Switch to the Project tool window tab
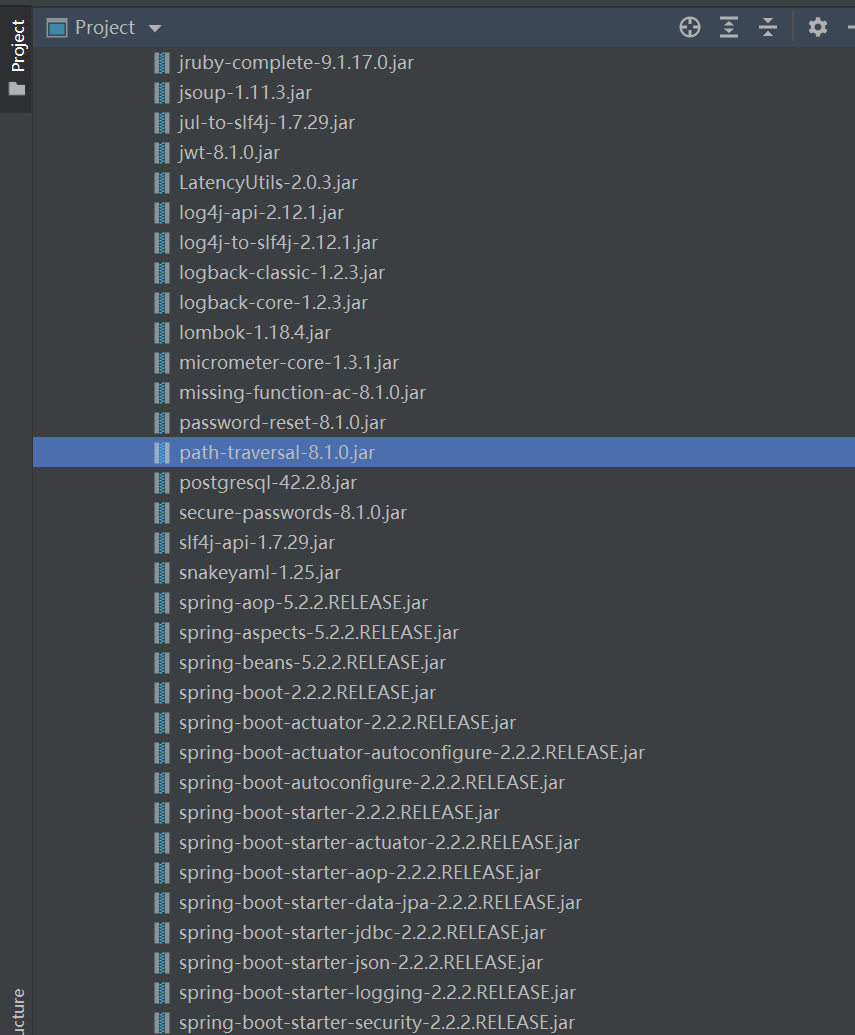This screenshot has width=855, height=1035. point(17,57)
